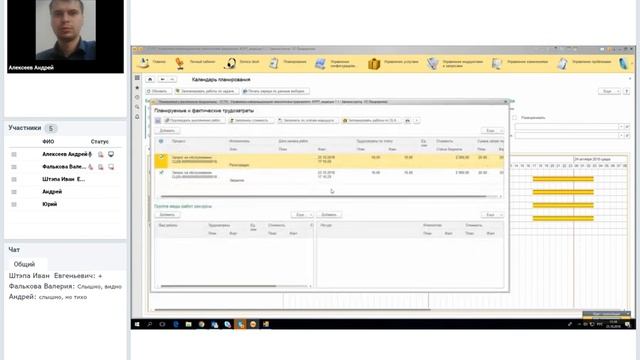Open the configuration management monitor section
Viewport: 640px width, 360px height.
[320, 64]
